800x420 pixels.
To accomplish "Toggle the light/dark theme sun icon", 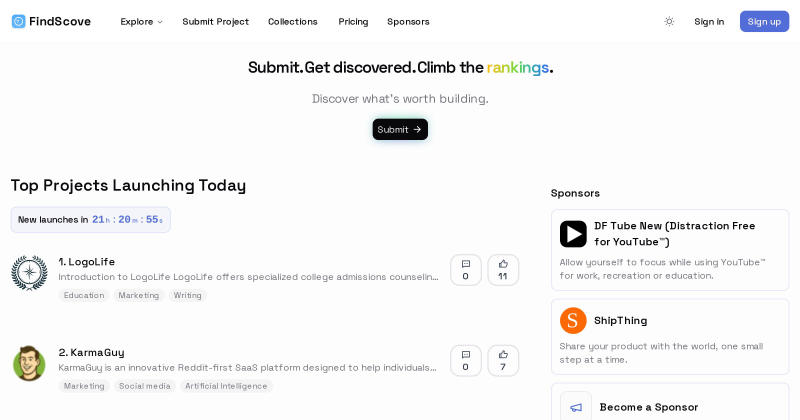I will point(669,21).
